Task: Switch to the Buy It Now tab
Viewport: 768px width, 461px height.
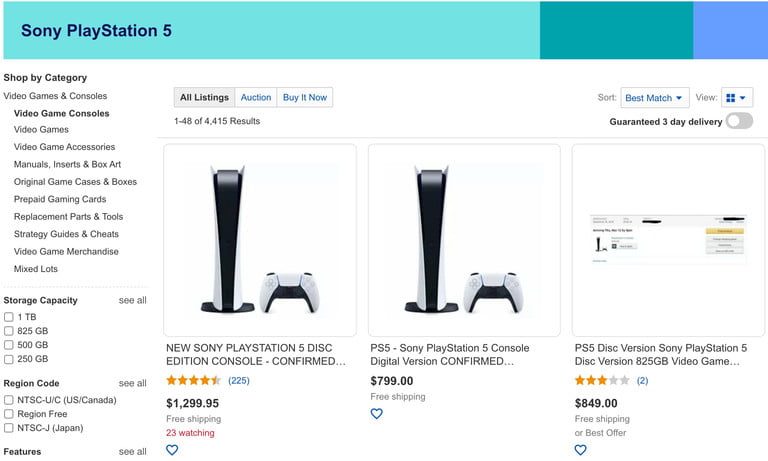Action: [x=304, y=97]
